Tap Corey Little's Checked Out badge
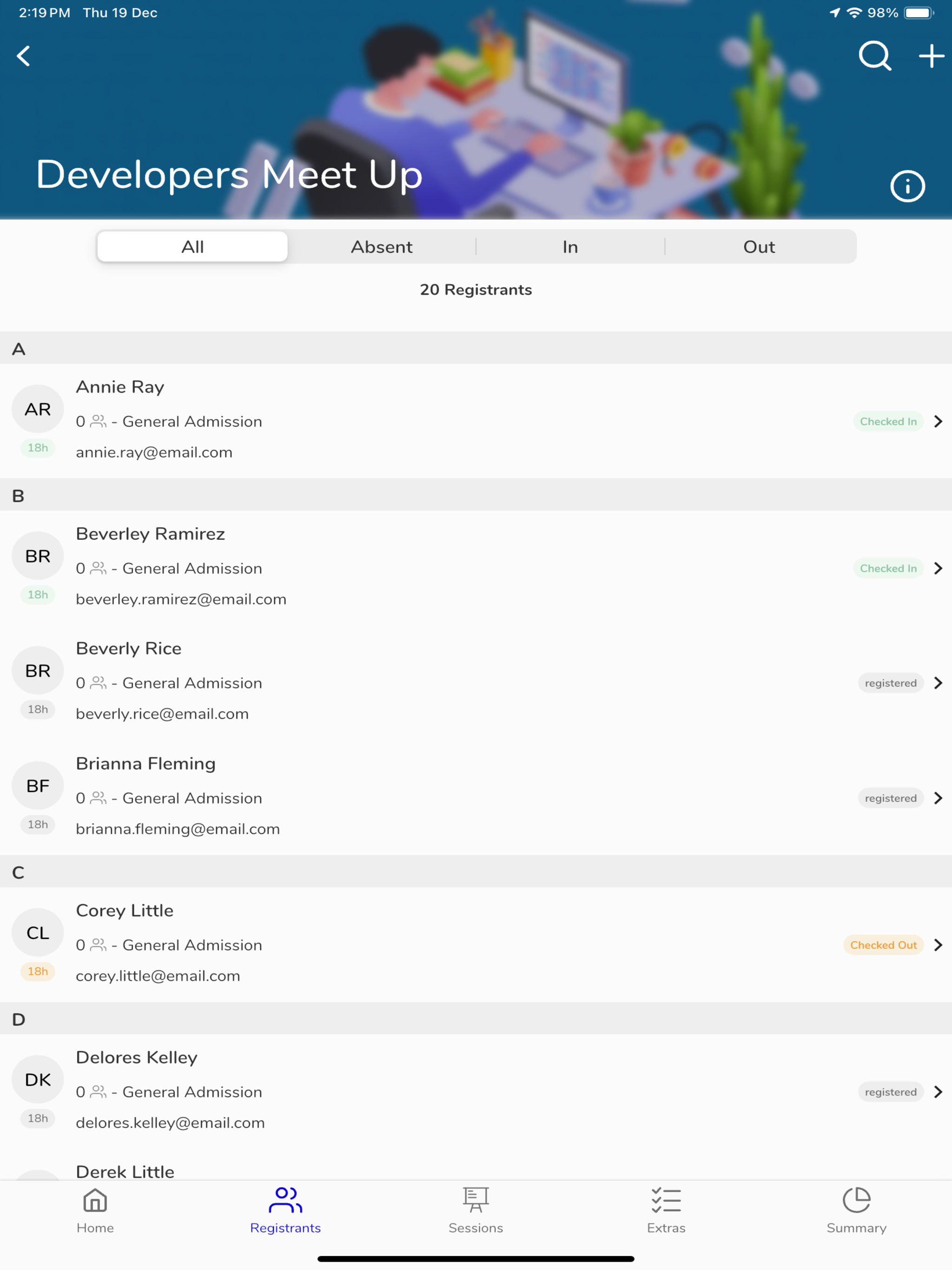Viewport: 952px width, 1270px height. (x=883, y=945)
